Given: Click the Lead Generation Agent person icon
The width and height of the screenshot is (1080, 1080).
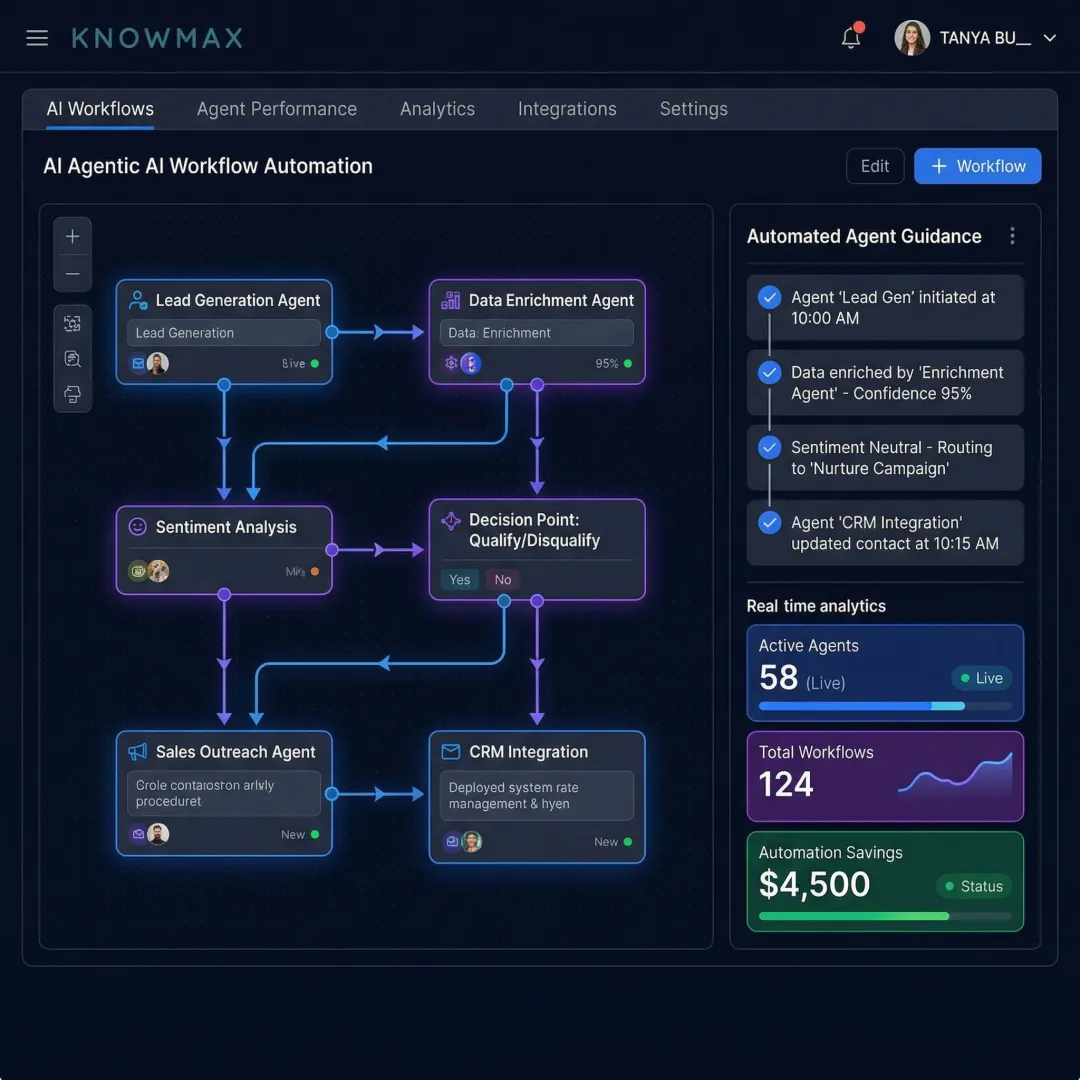Looking at the screenshot, I should point(138,300).
